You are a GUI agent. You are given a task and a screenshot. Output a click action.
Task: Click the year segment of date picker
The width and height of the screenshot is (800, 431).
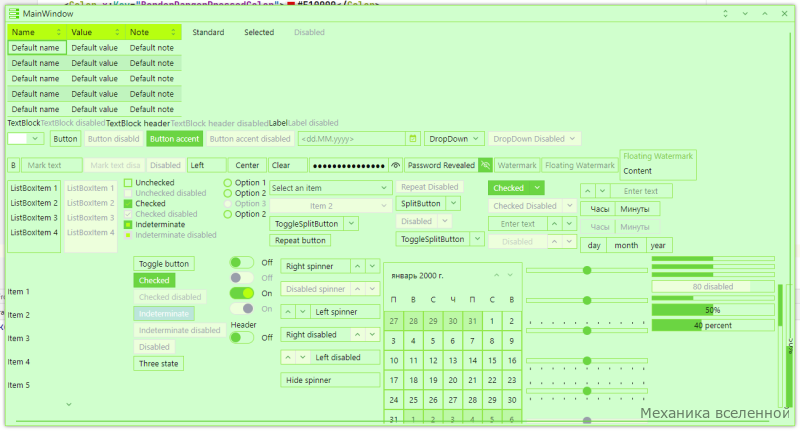tap(658, 245)
